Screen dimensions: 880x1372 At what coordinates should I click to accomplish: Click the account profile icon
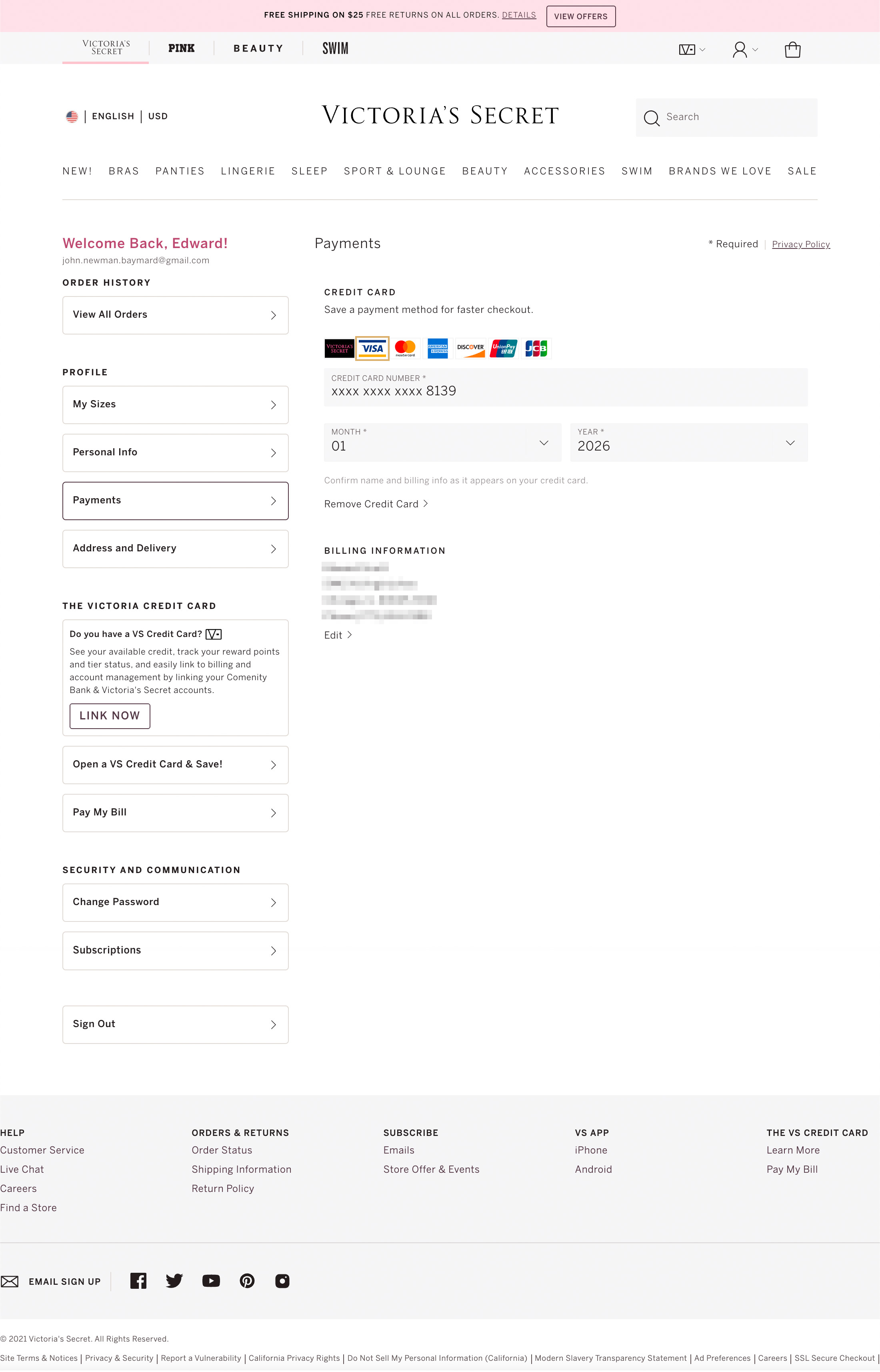click(740, 50)
